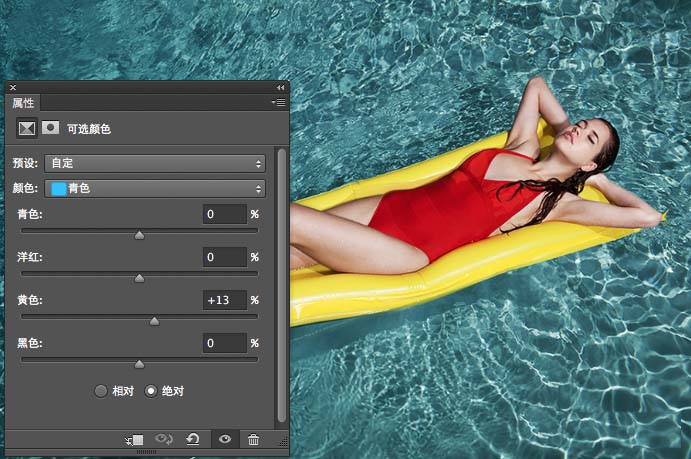Toggle adjustment layer visibility eye
The height and width of the screenshot is (459, 691).
pos(224,439)
